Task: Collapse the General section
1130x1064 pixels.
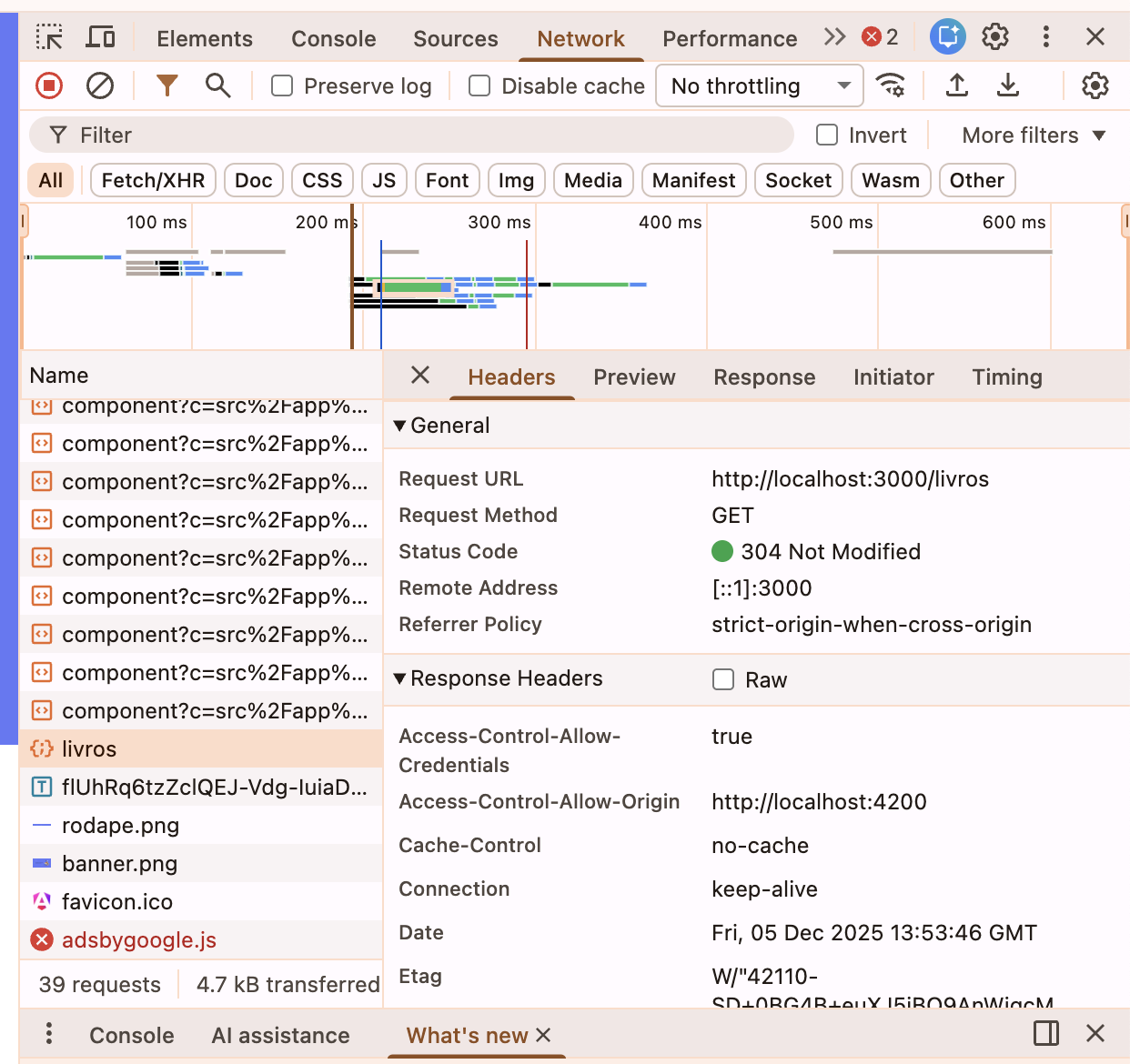Action: coord(399,426)
